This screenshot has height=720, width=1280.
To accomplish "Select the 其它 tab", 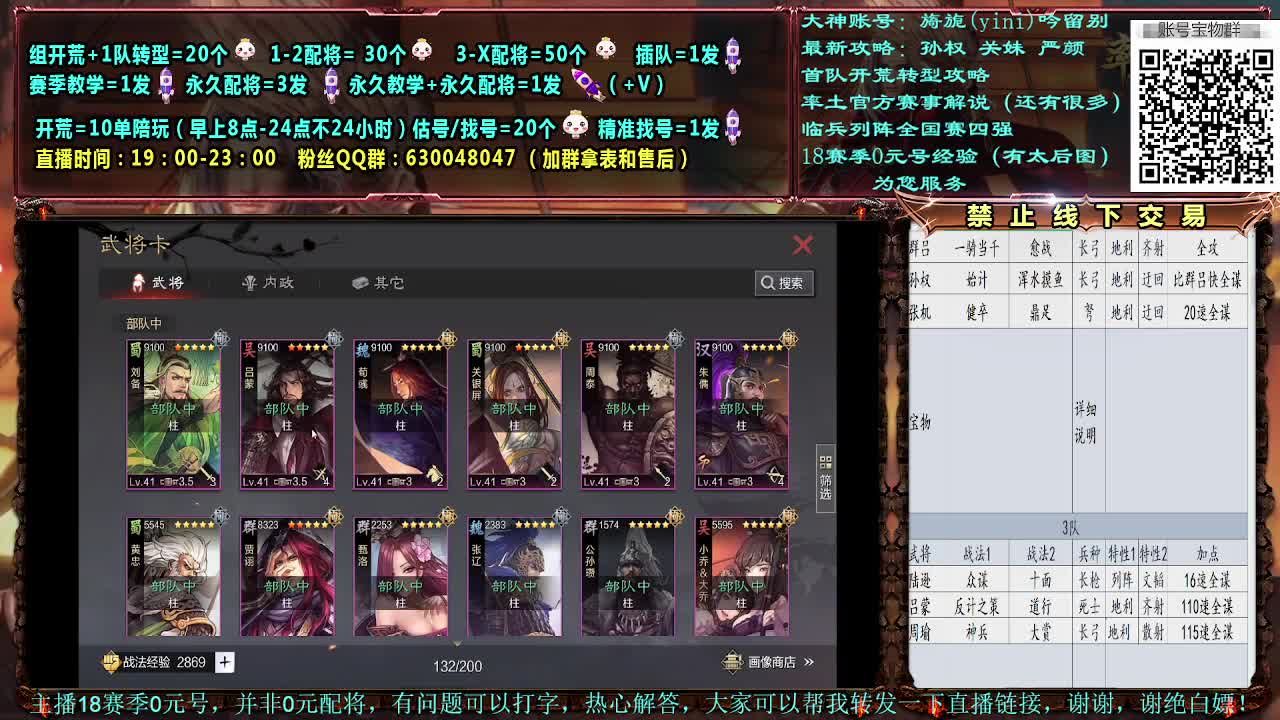I will (378, 283).
